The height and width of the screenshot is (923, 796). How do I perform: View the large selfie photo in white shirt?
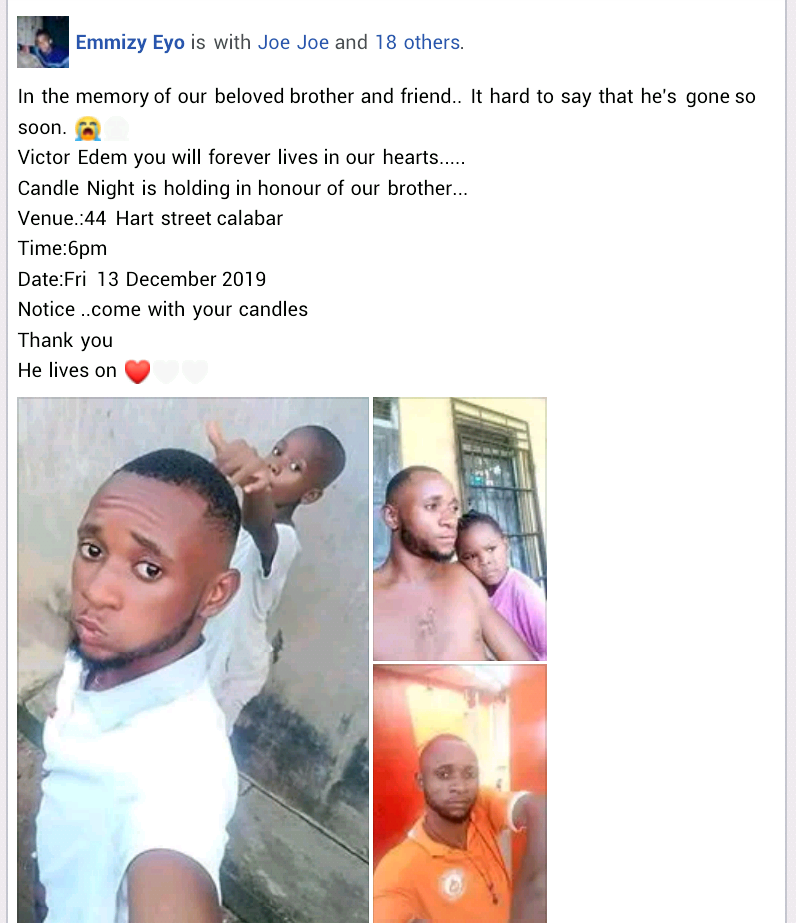pos(193,660)
